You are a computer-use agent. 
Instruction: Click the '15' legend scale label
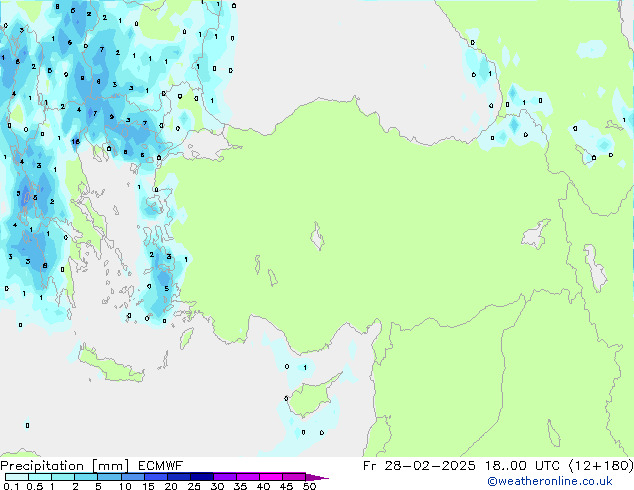pyautogui.click(x=148, y=486)
